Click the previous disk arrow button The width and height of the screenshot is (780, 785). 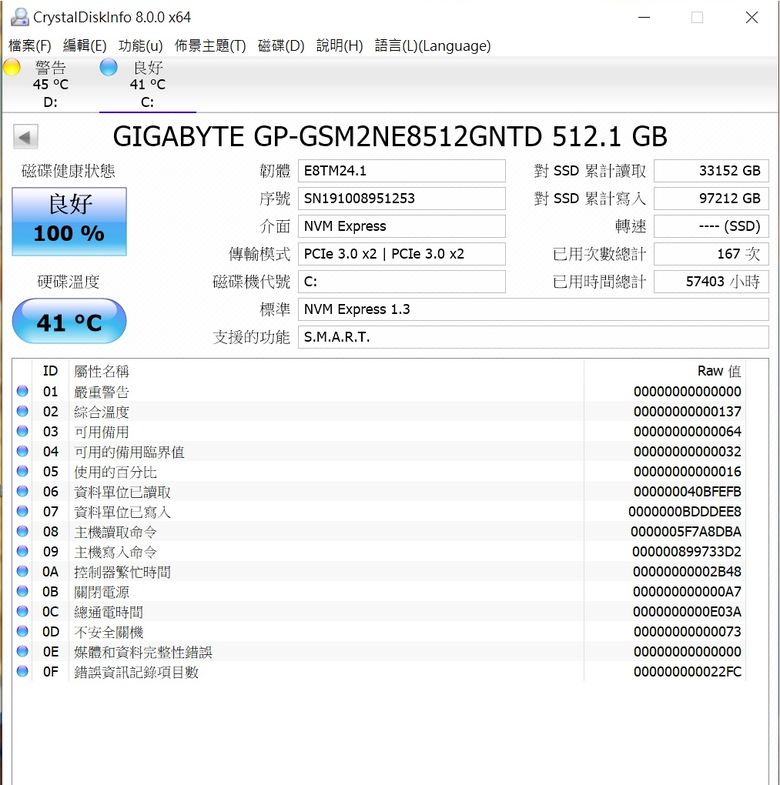25,137
